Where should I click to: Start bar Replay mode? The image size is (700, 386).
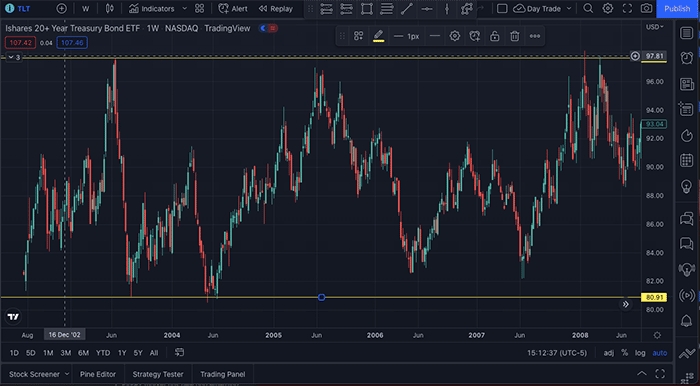276,8
